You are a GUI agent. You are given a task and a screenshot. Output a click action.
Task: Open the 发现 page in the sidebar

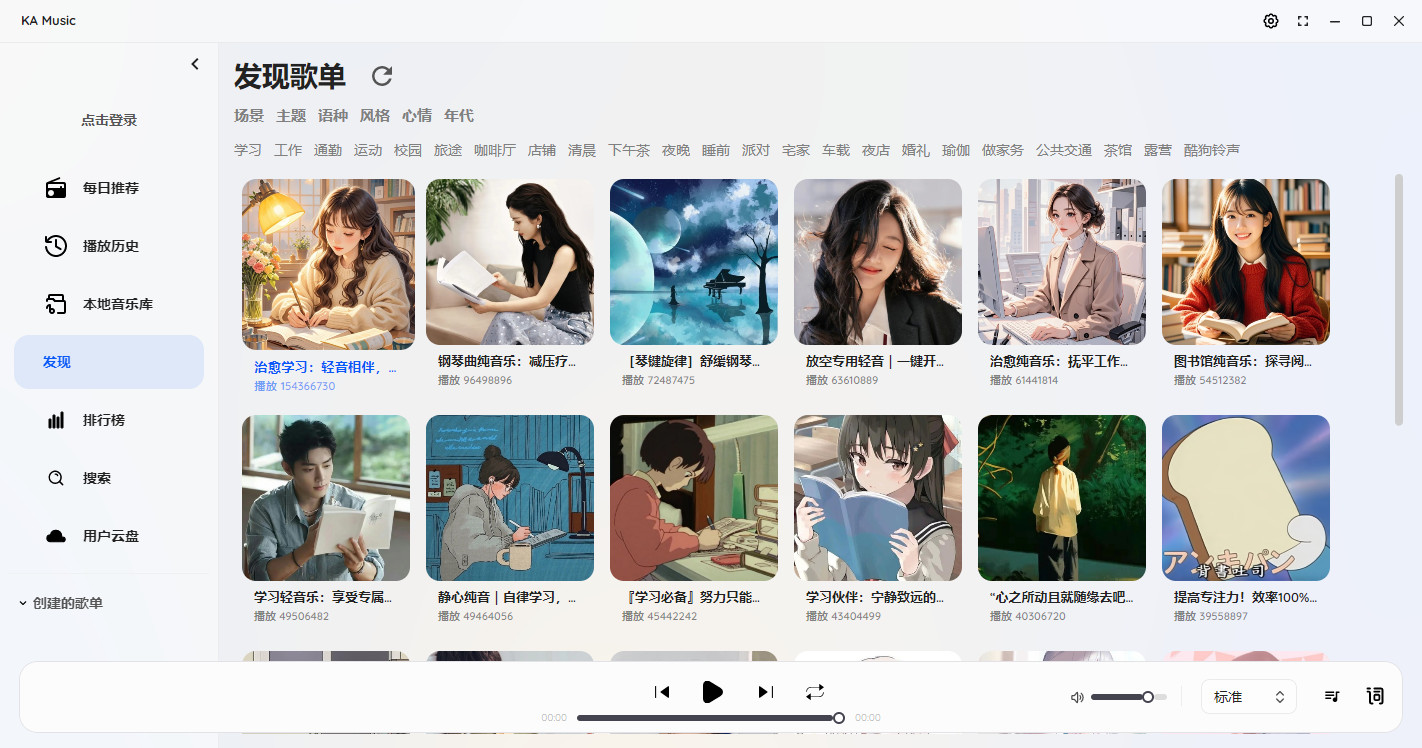(109, 362)
